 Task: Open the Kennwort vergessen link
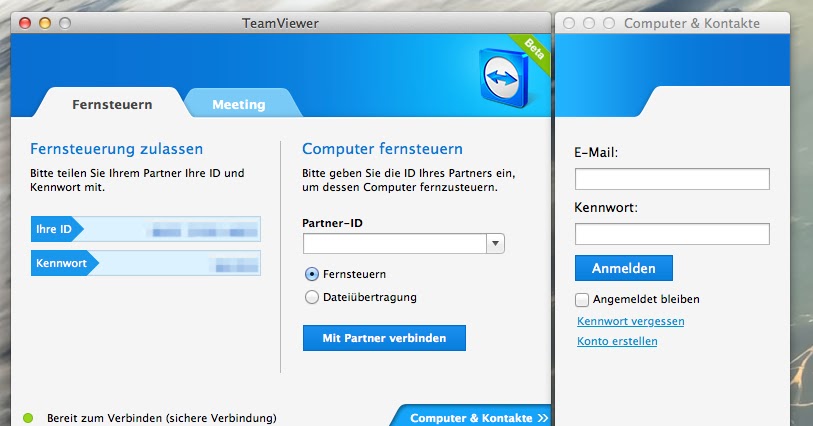click(630, 321)
